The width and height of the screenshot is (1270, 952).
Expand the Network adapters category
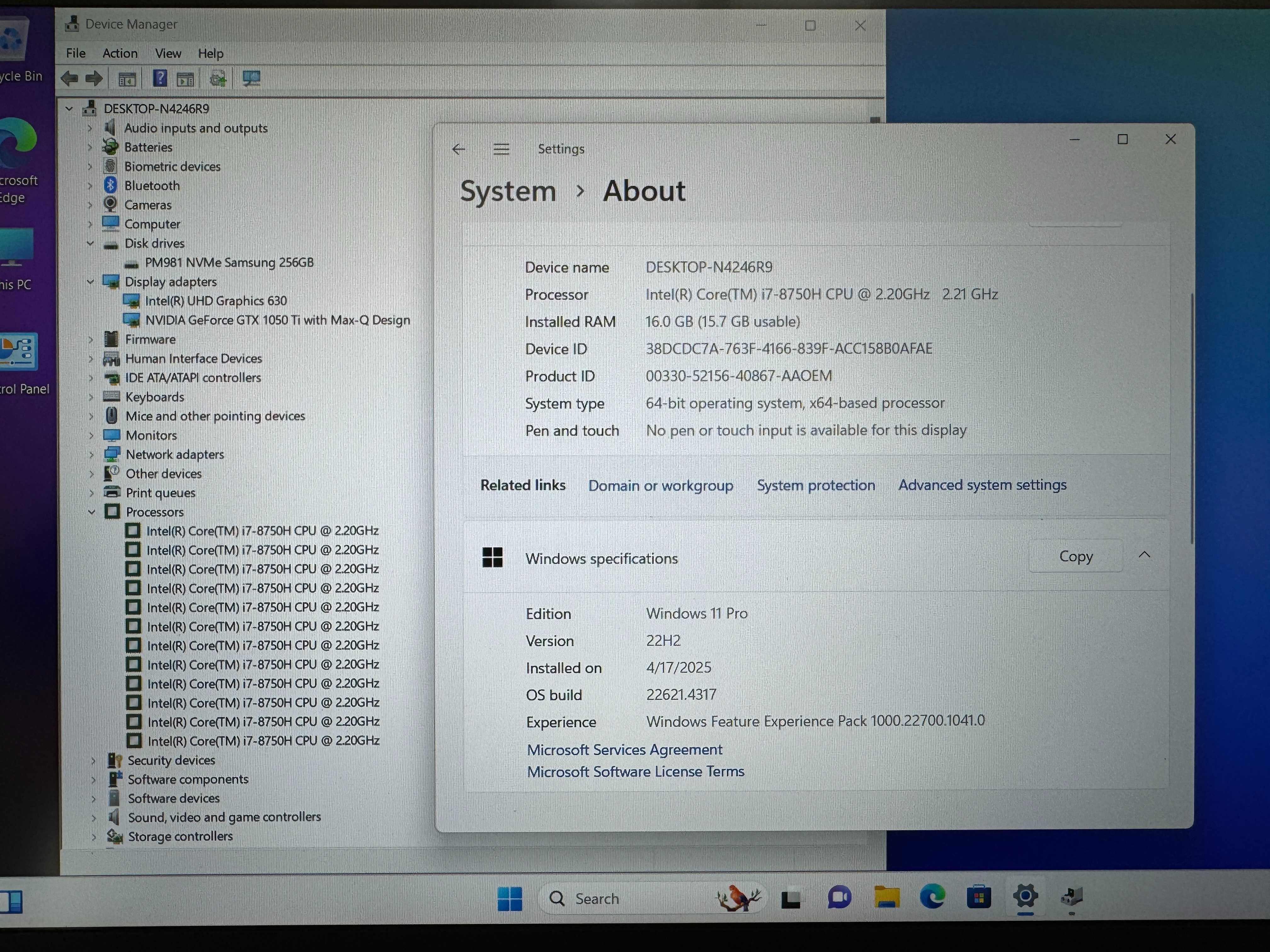(x=91, y=455)
